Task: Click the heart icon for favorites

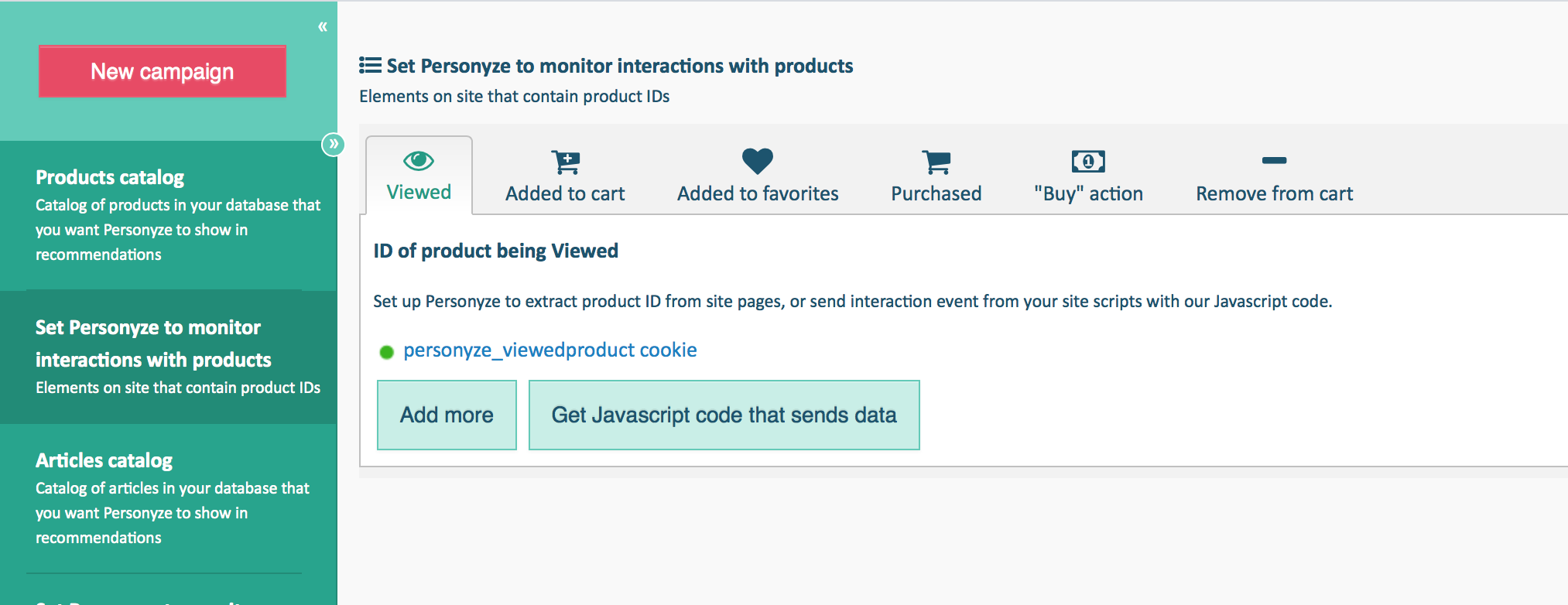Action: [757, 161]
